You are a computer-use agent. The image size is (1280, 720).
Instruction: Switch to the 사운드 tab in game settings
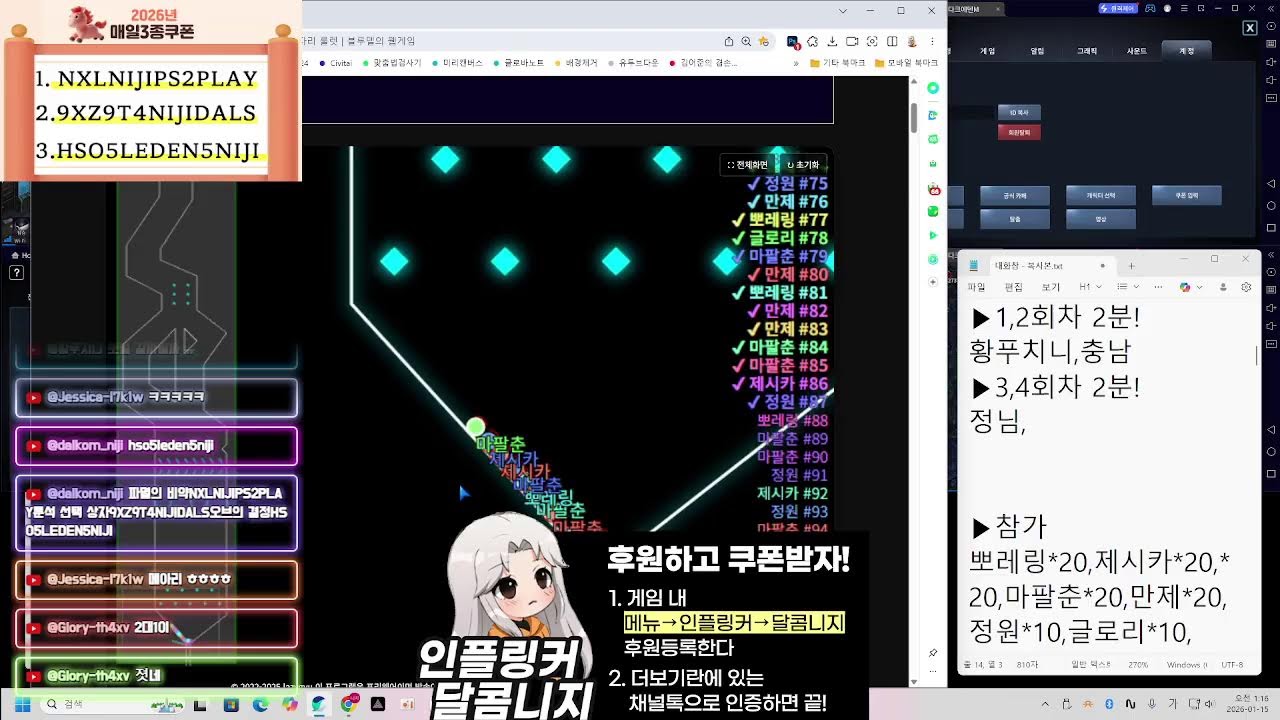pos(1137,51)
